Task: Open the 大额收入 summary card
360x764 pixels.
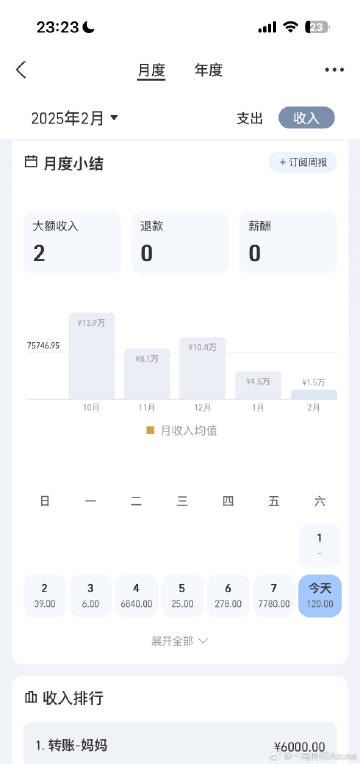Action: [x=72, y=242]
